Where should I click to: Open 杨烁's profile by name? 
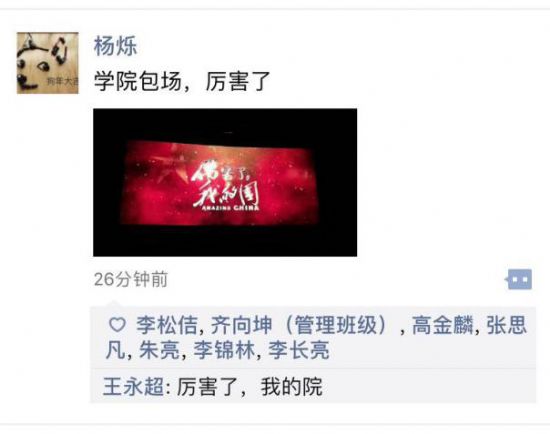(115, 46)
